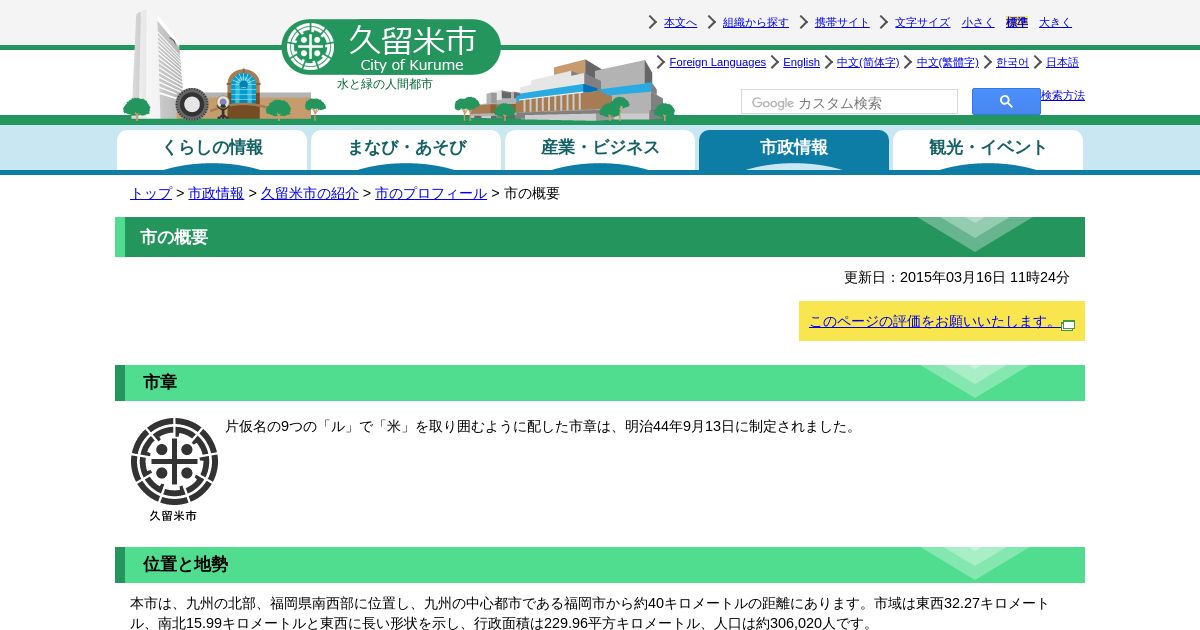Click the arrow icon before Foreign Languages
The width and height of the screenshot is (1200, 630).
[x=661, y=62]
